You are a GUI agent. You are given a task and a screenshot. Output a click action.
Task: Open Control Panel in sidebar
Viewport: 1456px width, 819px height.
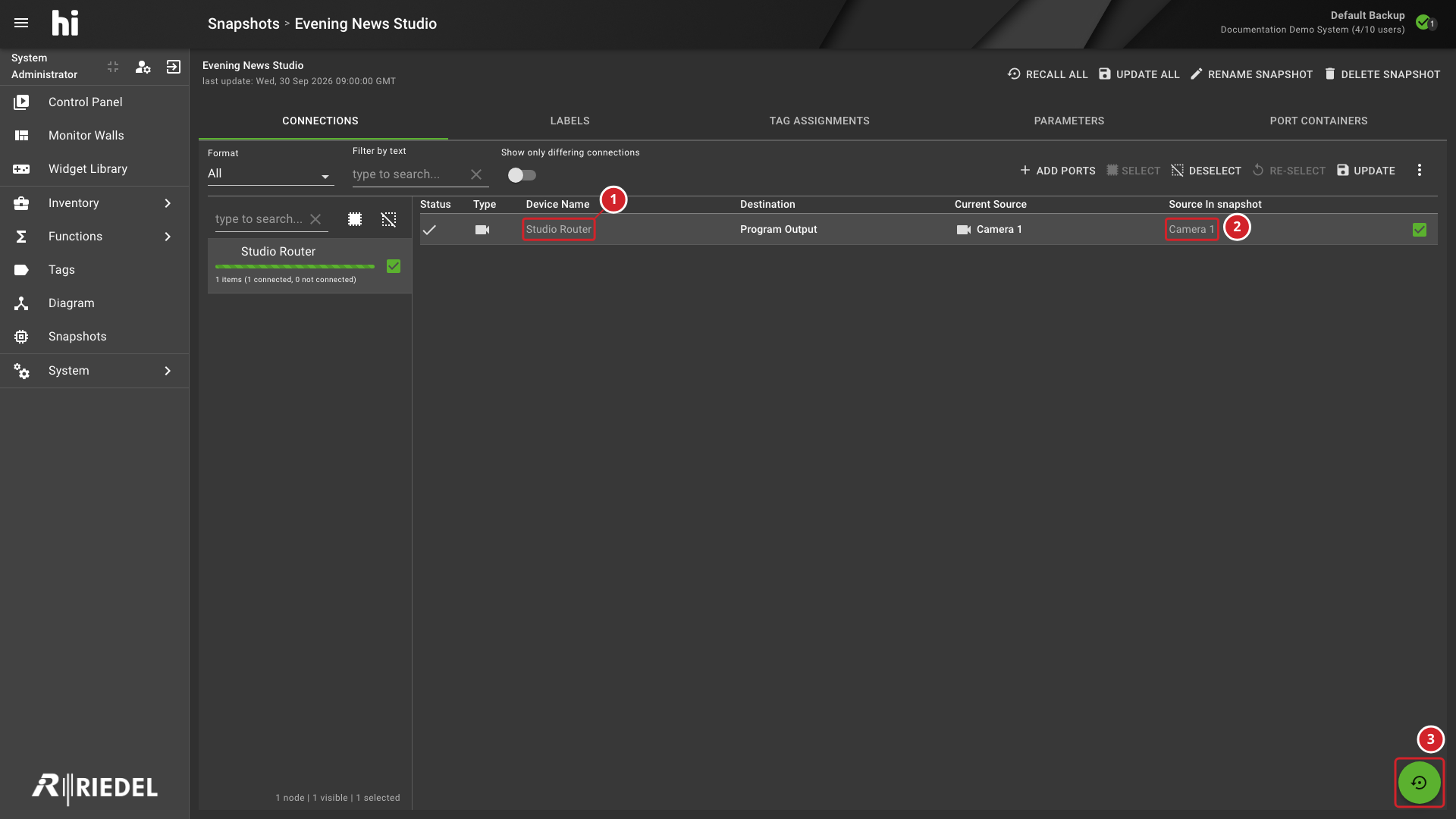[94, 102]
